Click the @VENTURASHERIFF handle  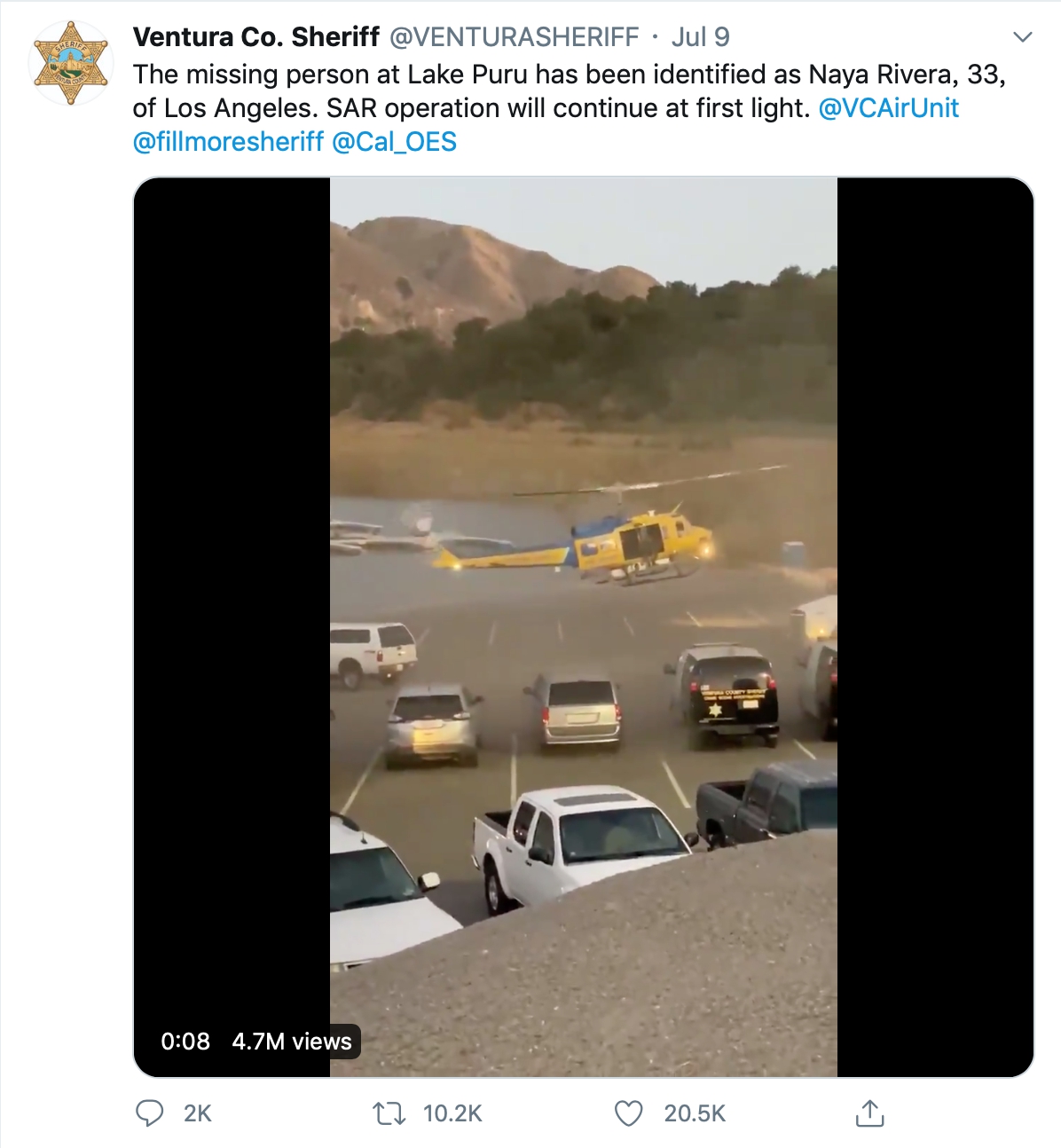coord(515,37)
